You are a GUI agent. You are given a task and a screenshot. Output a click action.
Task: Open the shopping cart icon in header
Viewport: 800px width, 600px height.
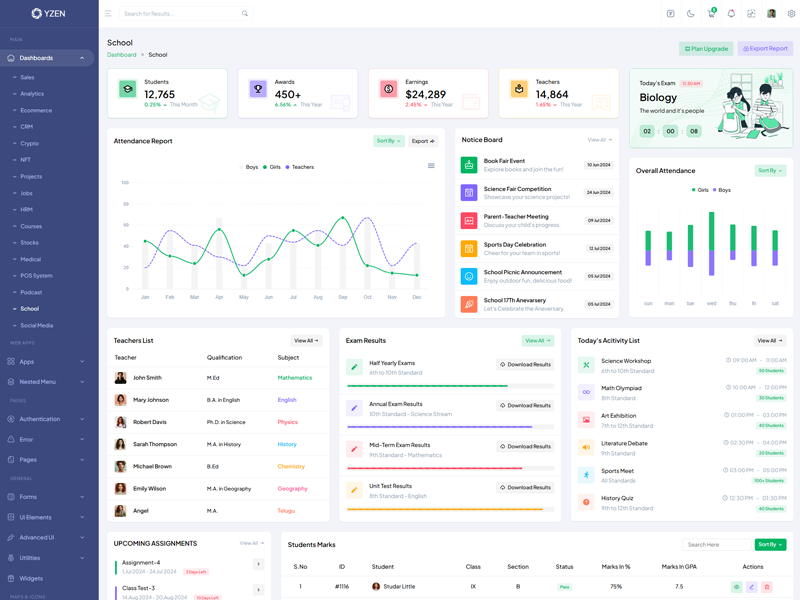click(711, 14)
